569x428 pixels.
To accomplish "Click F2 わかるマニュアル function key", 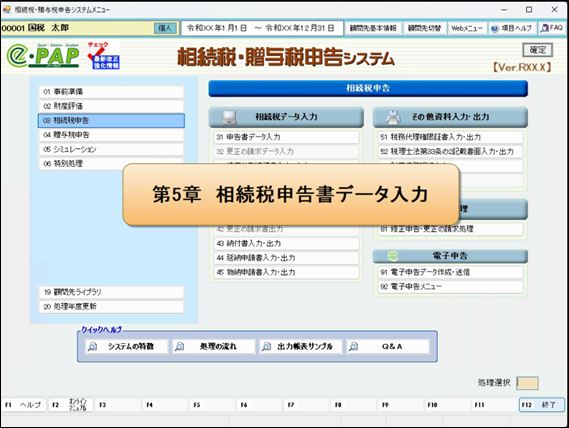I will pos(70,405).
